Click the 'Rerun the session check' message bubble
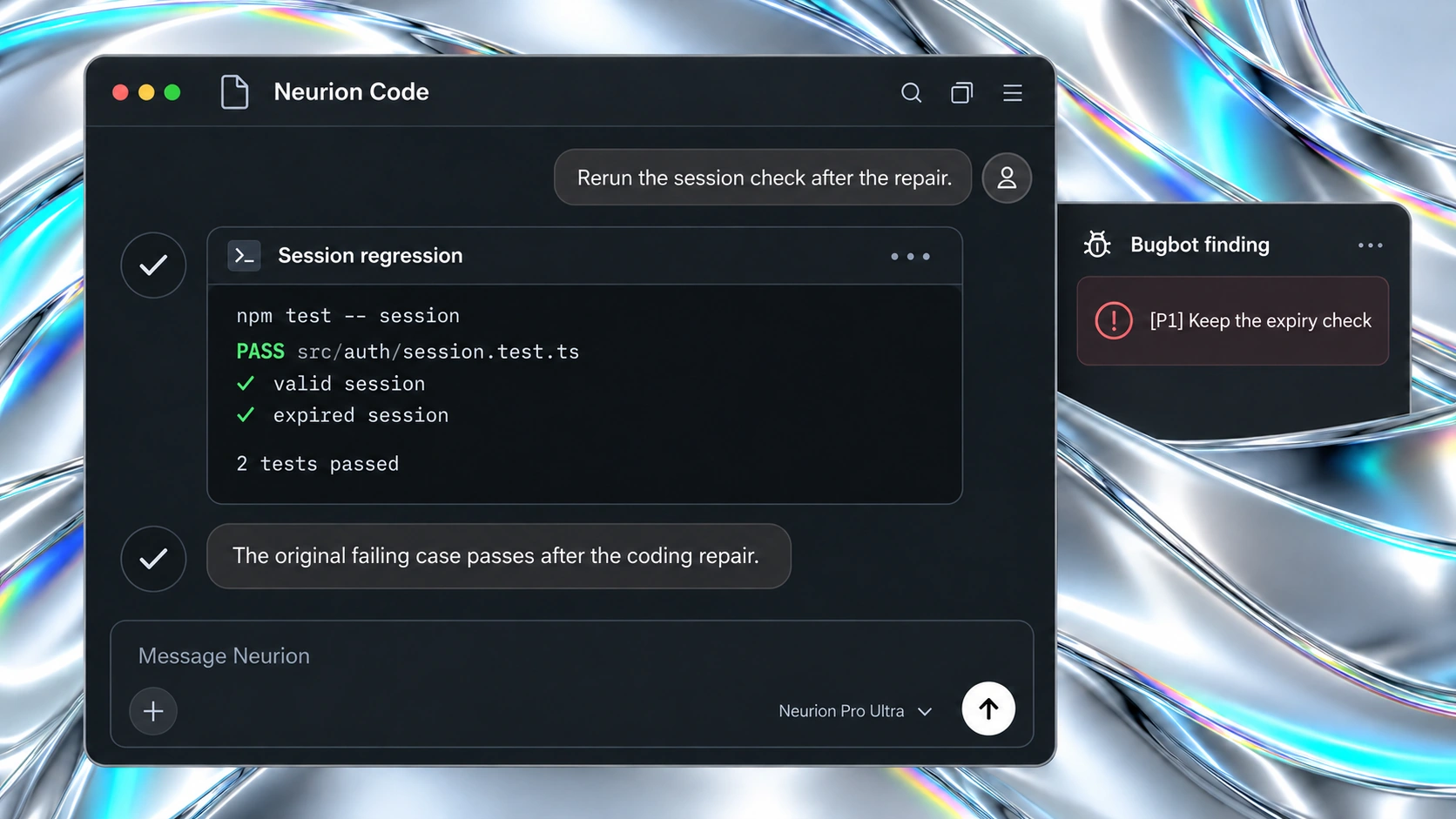Screen dimensions: 1456x819 point(763,178)
